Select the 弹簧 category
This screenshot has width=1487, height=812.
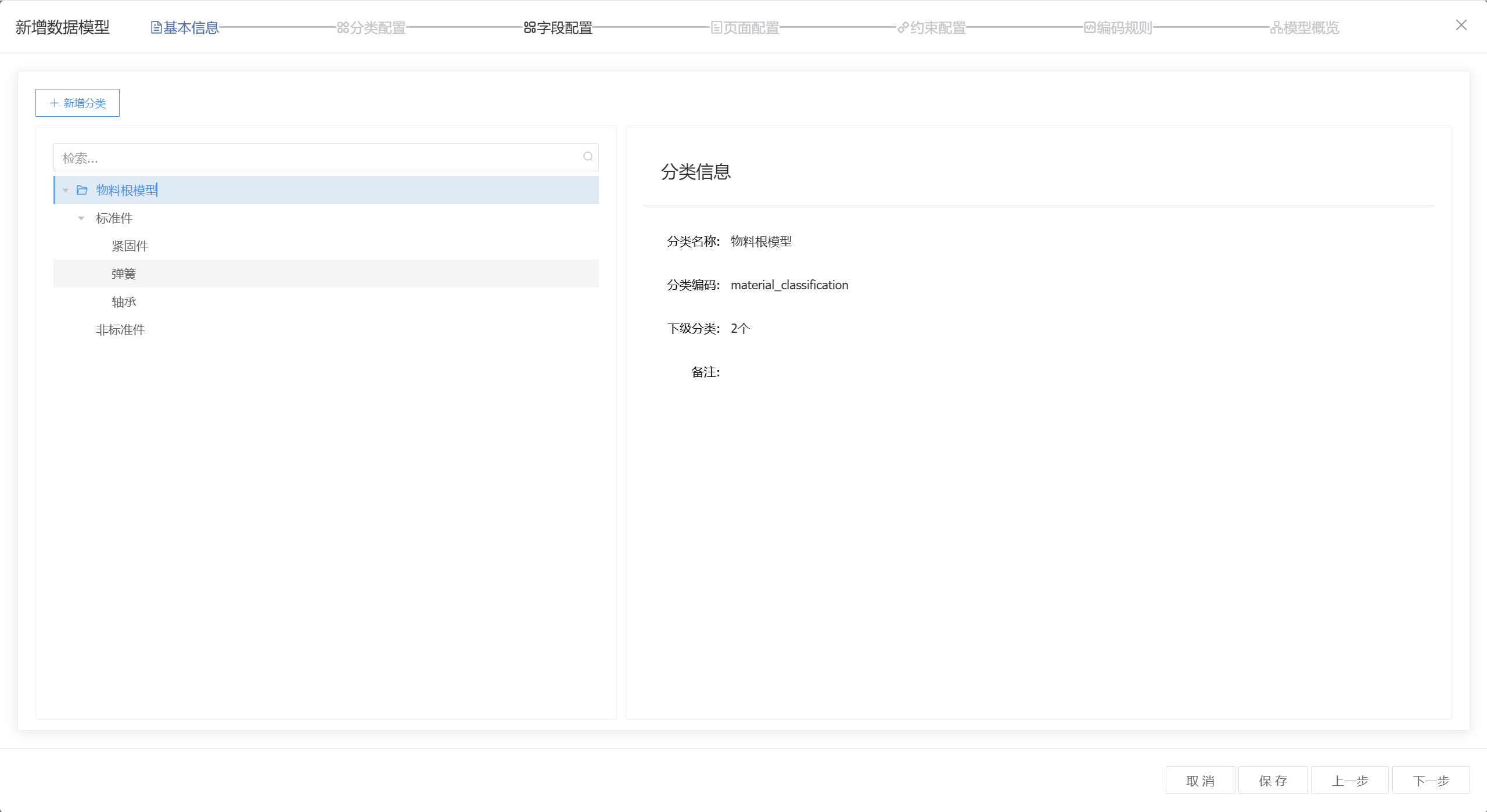[124, 274]
